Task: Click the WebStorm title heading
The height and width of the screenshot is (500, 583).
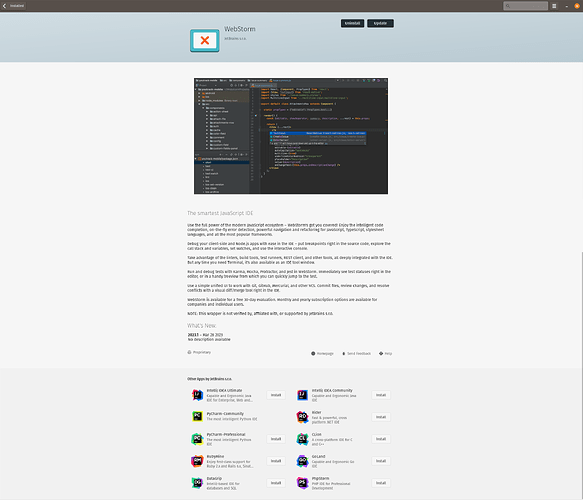Action: (x=239, y=29)
